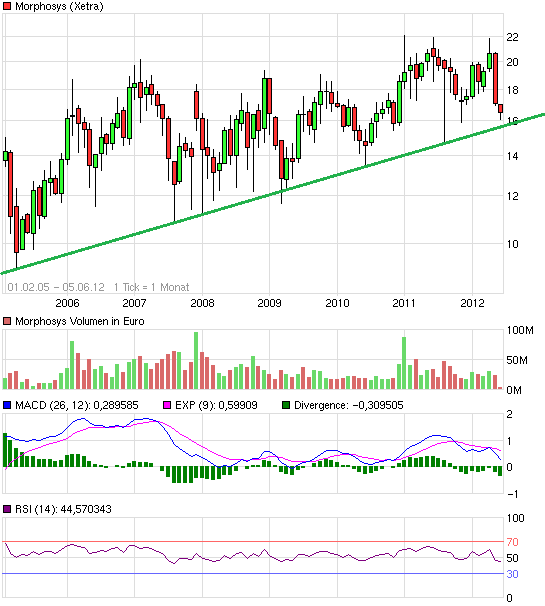Click the tallest 2008 volume bar
The height and width of the screenshot is (606, 545).
[x=196, y=360]
